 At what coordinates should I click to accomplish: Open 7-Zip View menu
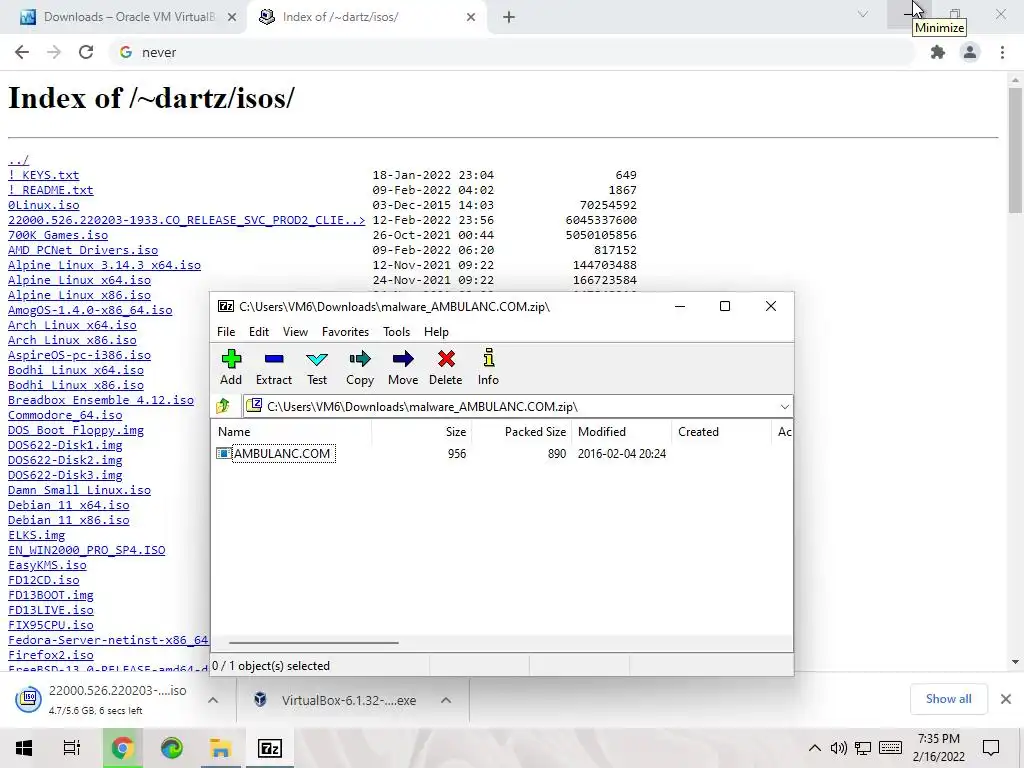[x=295, y=332]
